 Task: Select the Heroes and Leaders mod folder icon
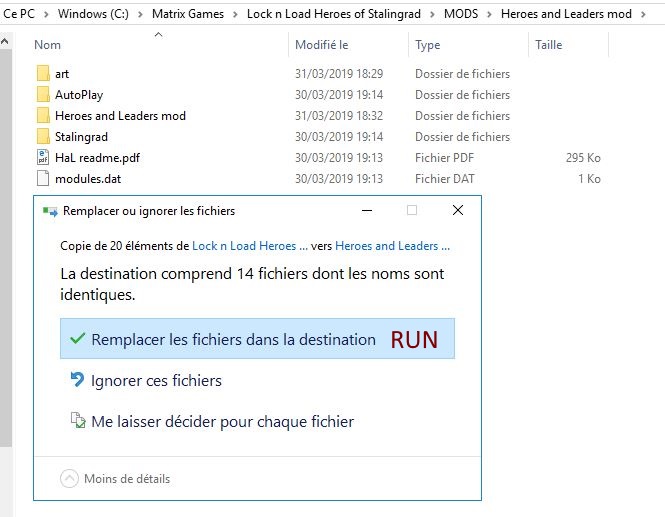coord(43,115)
